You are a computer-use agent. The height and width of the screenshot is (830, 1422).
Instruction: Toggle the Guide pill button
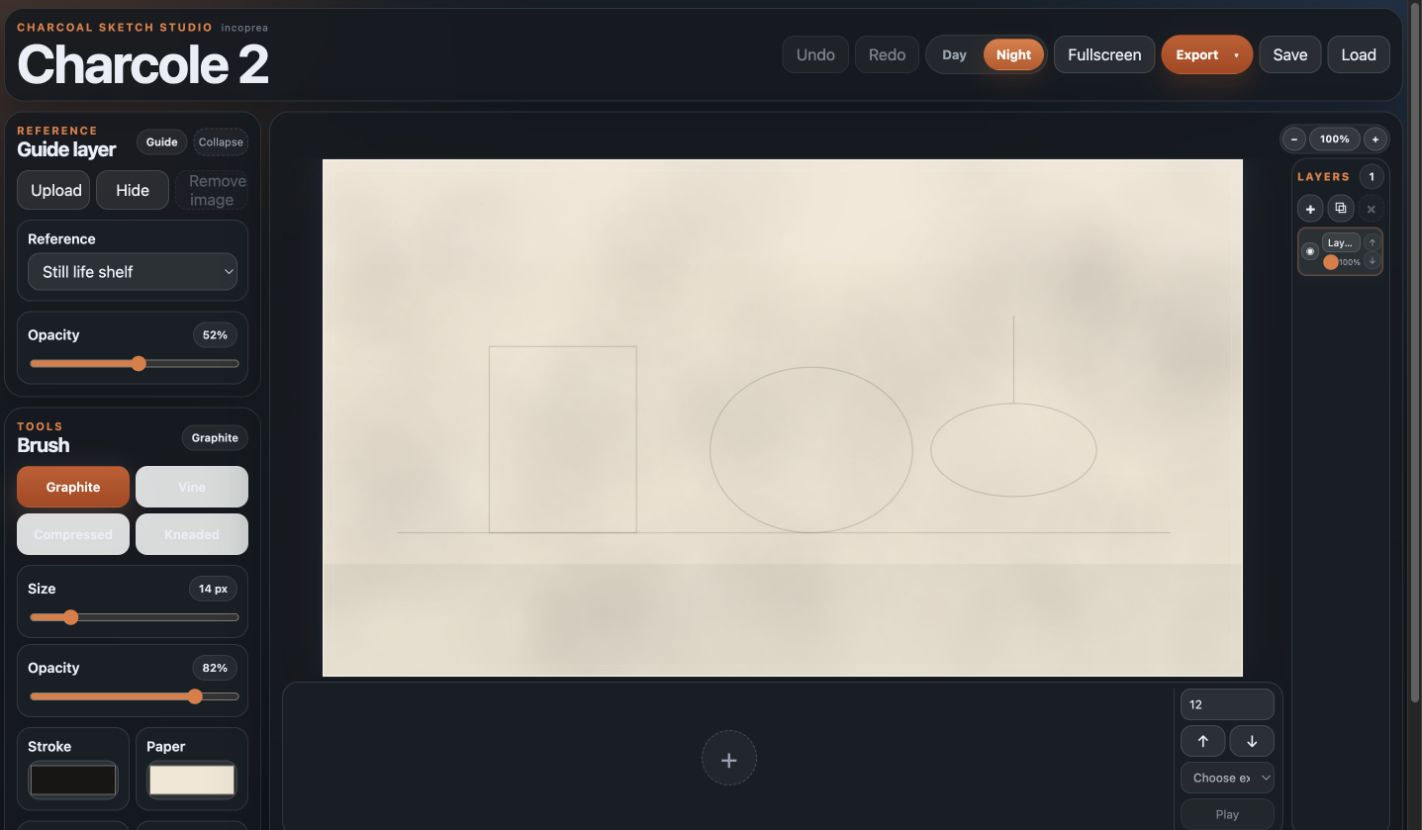click(162, 142)
